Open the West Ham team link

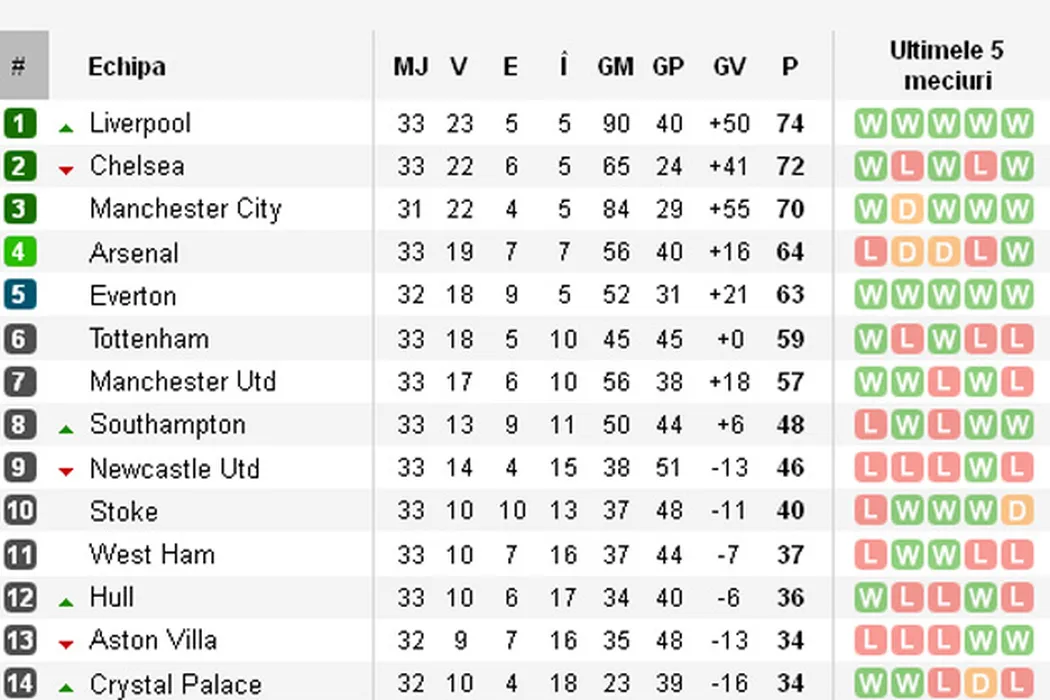(152, 554)
